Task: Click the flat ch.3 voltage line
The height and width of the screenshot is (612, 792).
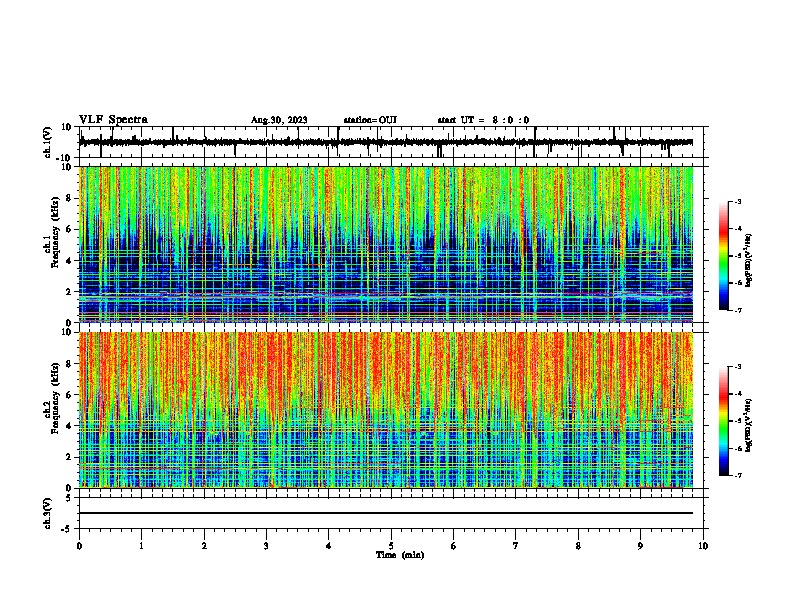Action: click(x=386, y=513)
